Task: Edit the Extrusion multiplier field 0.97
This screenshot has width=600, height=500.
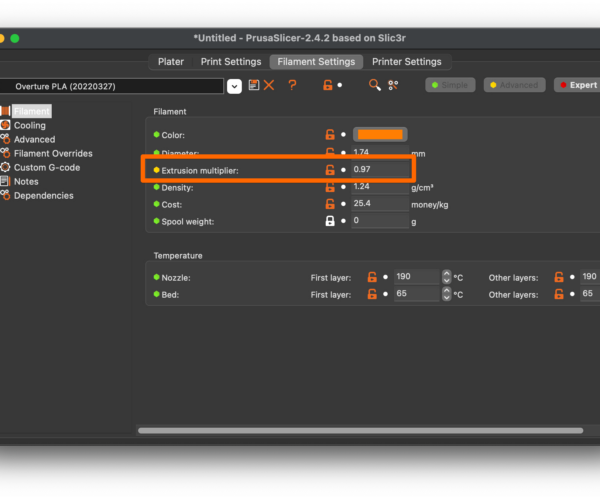Action: [x=380, y=169]
